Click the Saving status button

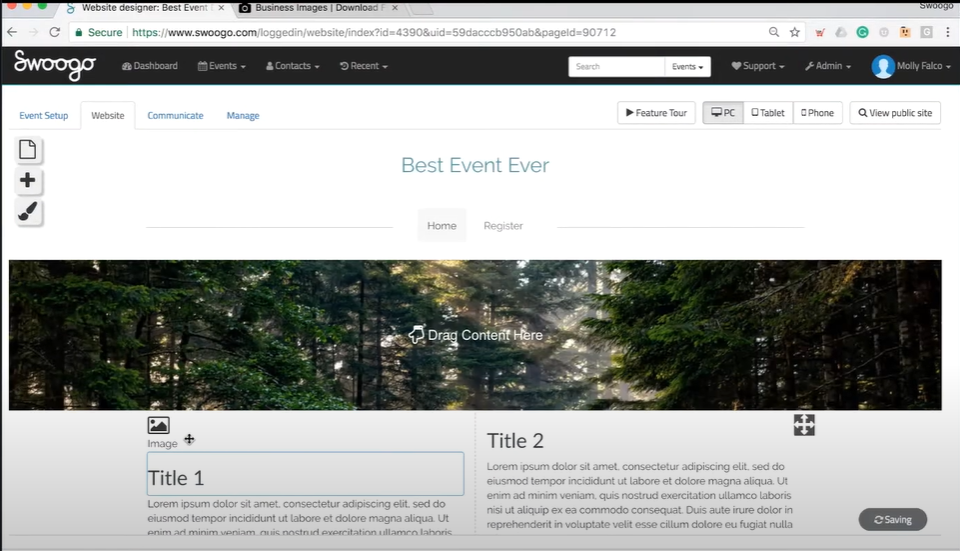pyautogui.click(x=893, y=519)
